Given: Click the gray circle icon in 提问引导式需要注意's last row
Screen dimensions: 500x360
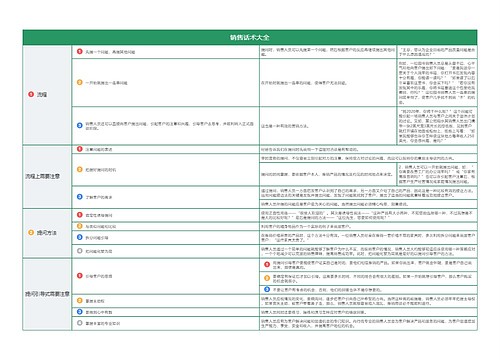Looking at the screenshot, I should [x=80, y=323].
